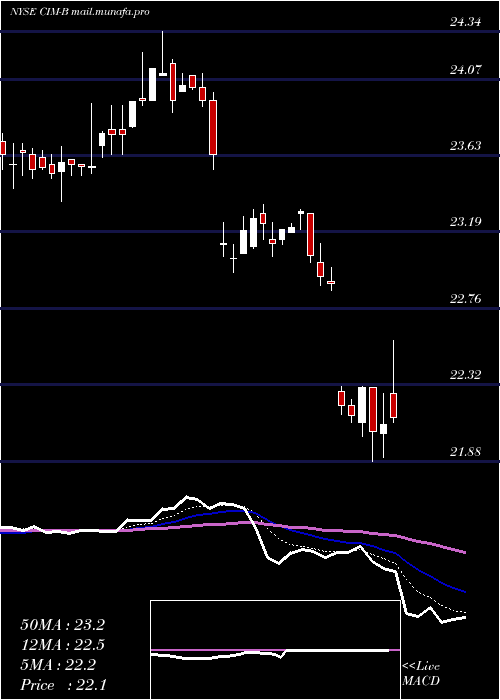The height and width of the screenshot is (700, 500).
Task: Click the Price : 22.1 readout
Action: tap(63, 685)
